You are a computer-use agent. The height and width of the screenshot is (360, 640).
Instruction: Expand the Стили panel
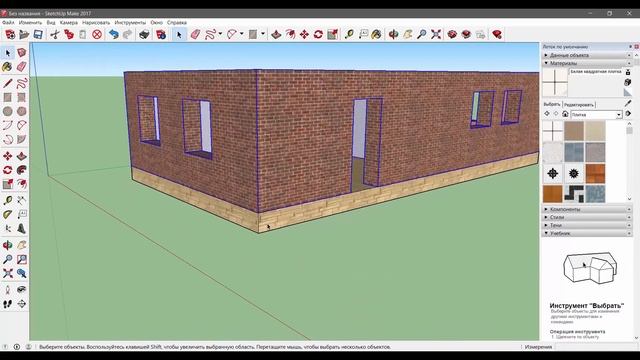pos(587,217)
